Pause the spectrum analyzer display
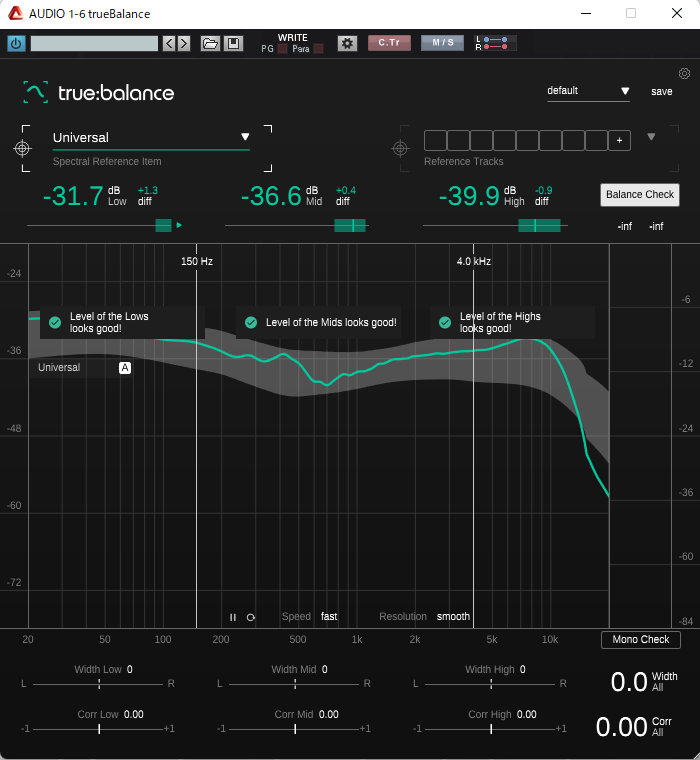Image resolution: width=700 pixels, height=760 pixels. click(233, 617)
